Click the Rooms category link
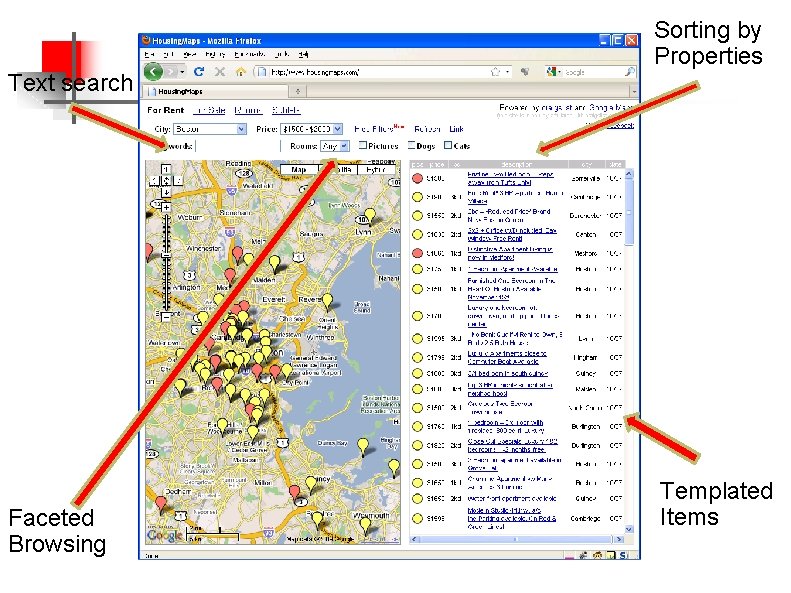The width and height of the screenshot is (791, 593). point(248,110)
